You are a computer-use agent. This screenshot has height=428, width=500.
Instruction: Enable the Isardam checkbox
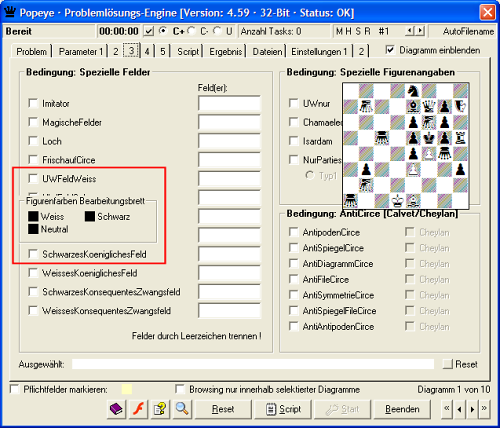[293, 141]
